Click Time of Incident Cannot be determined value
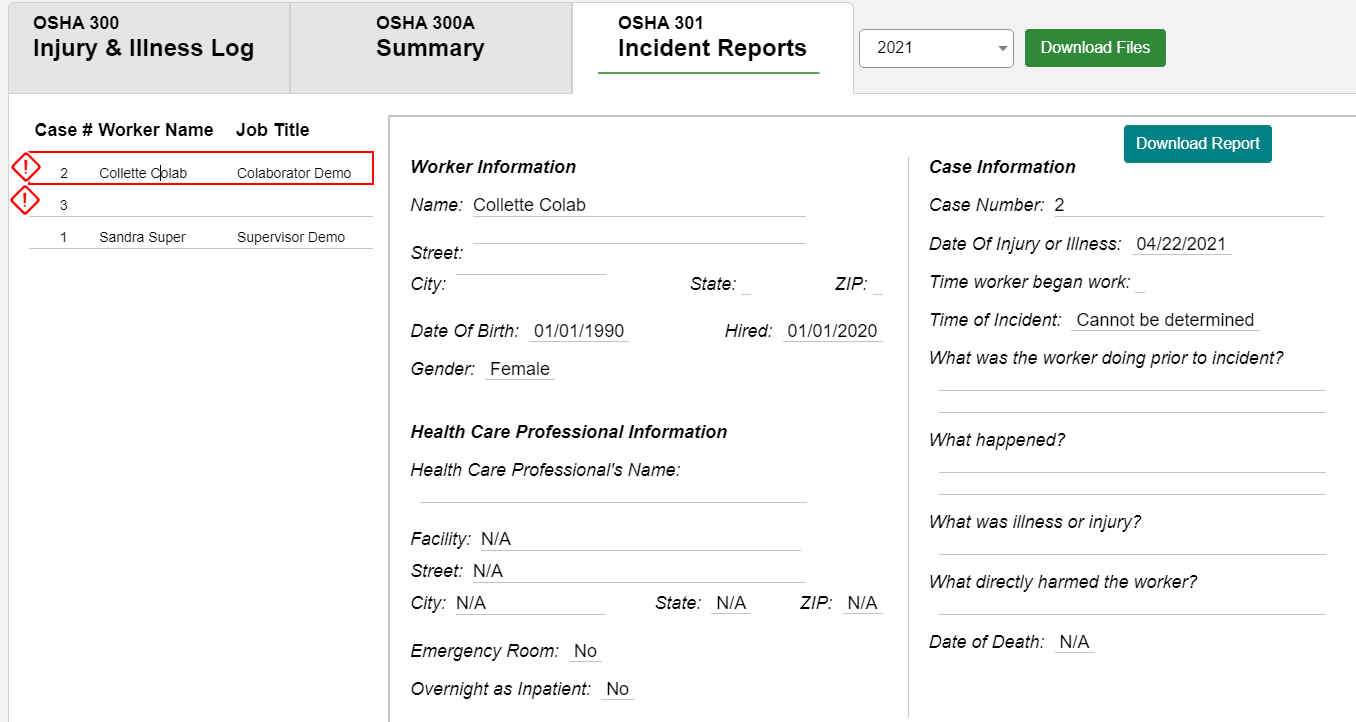The height and width of the screenshot is (722, 1356). click(1165, 320)
